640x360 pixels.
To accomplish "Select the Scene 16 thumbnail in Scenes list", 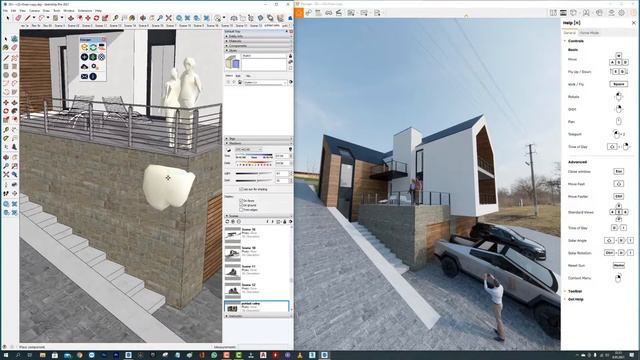I will pyautogui.click(x=233, y=235).
